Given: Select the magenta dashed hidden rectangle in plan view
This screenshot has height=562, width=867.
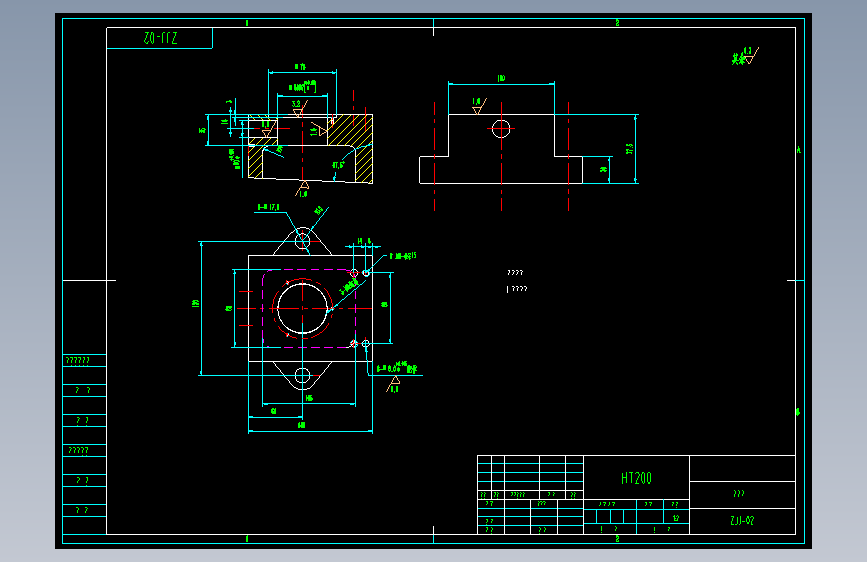Looking at the screenshot, I should [309, 309].
